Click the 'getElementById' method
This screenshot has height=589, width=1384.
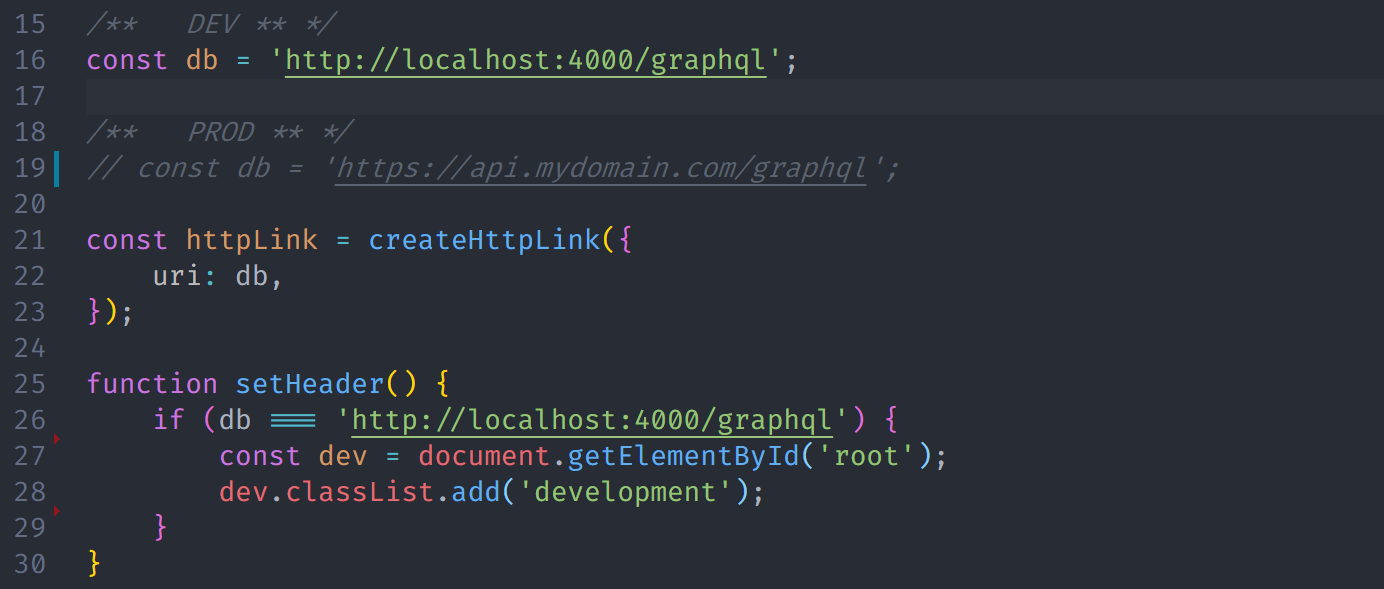[683, 456]
